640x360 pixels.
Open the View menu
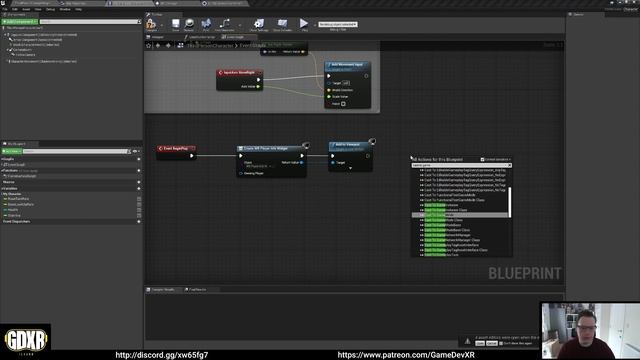point(38,9)
